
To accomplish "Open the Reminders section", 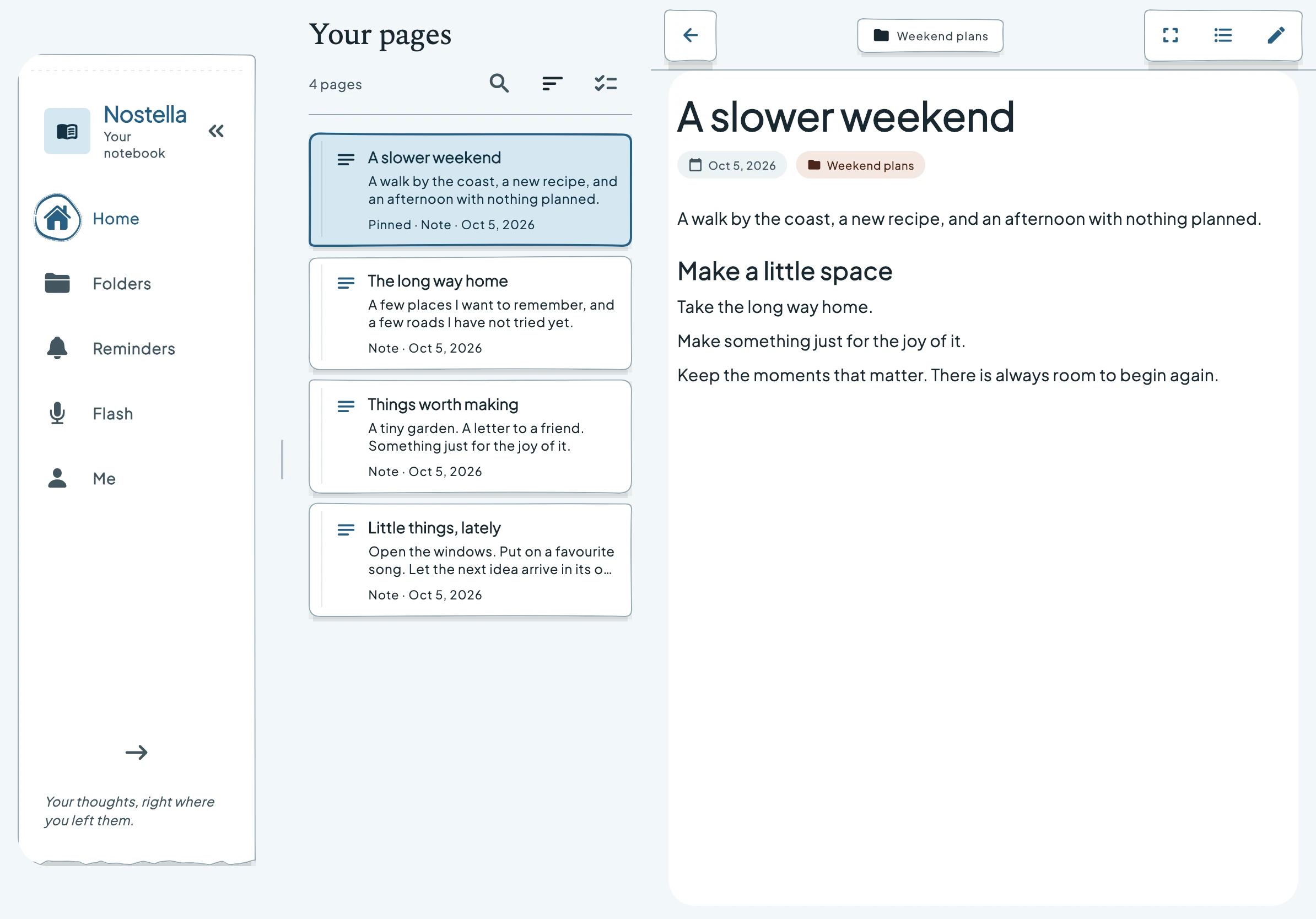I will (136, 348).
